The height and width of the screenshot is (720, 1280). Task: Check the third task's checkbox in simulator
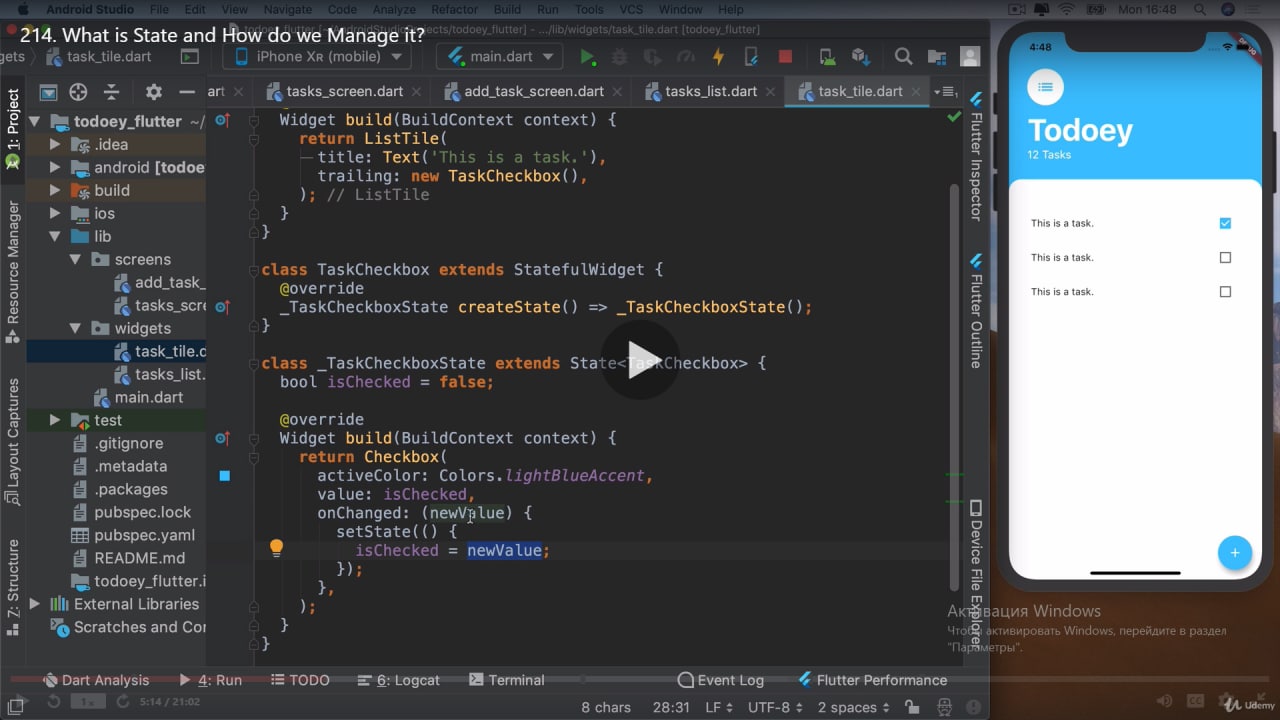[x=1225, y=292]
